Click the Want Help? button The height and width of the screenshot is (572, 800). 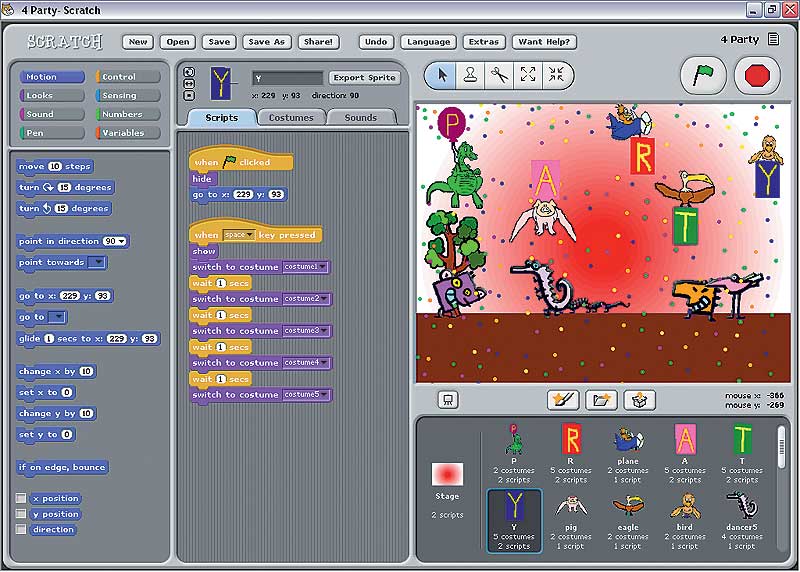(544, 42)
